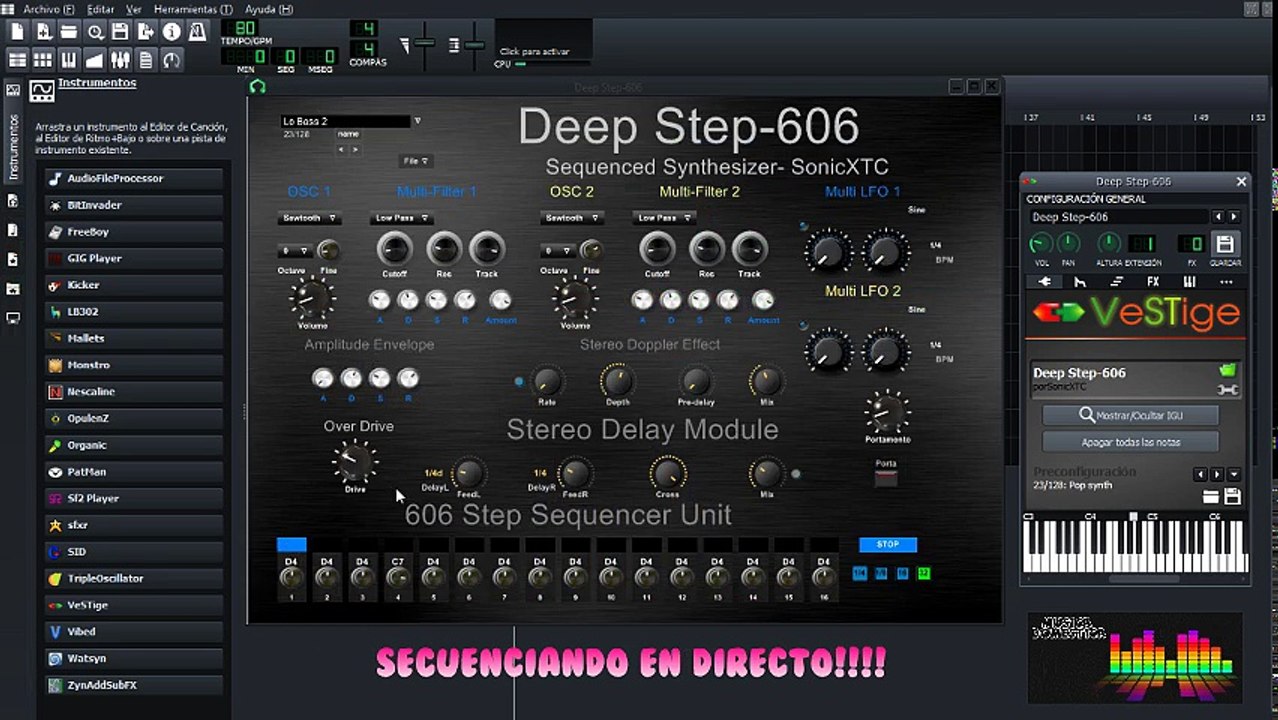This screenshot has height=720, width=1278.
Task: Click the Over Drive knob
Action: pos(355,463)
